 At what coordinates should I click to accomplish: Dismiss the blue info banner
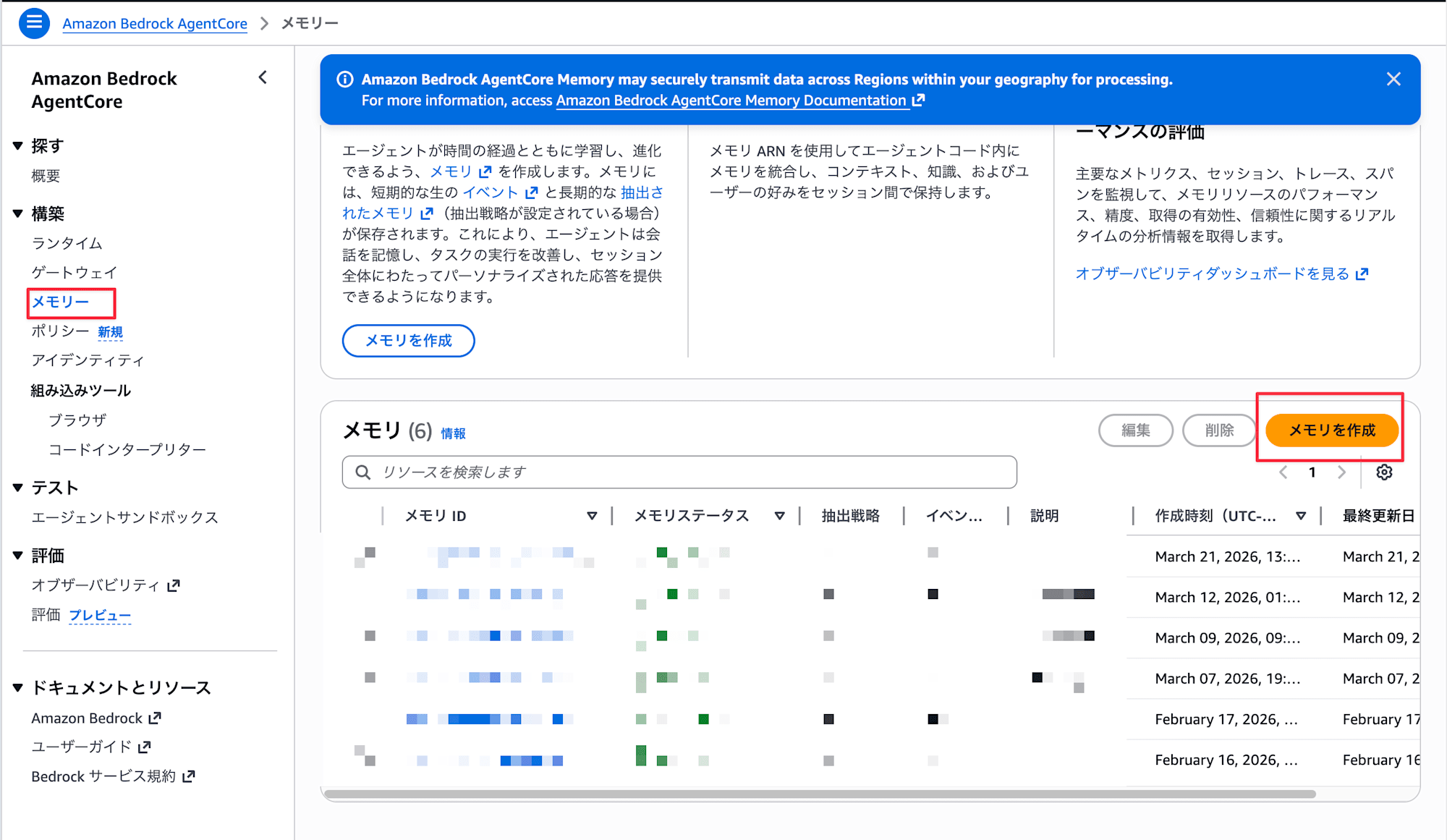[1393, 79]
